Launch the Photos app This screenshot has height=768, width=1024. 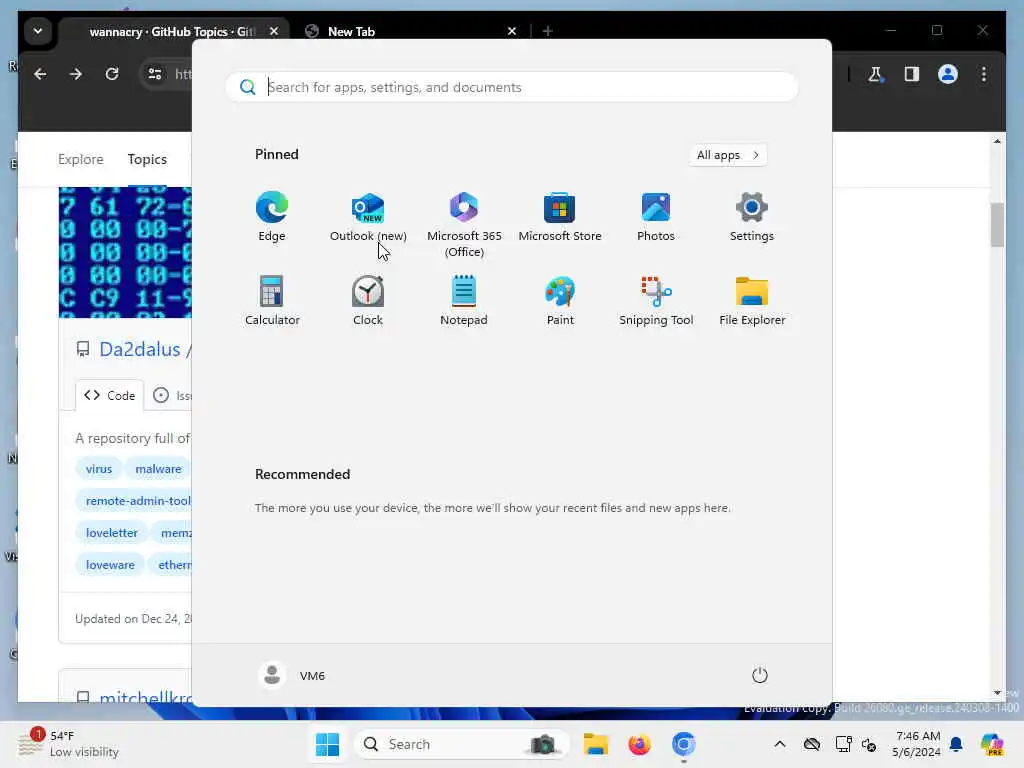656,217
